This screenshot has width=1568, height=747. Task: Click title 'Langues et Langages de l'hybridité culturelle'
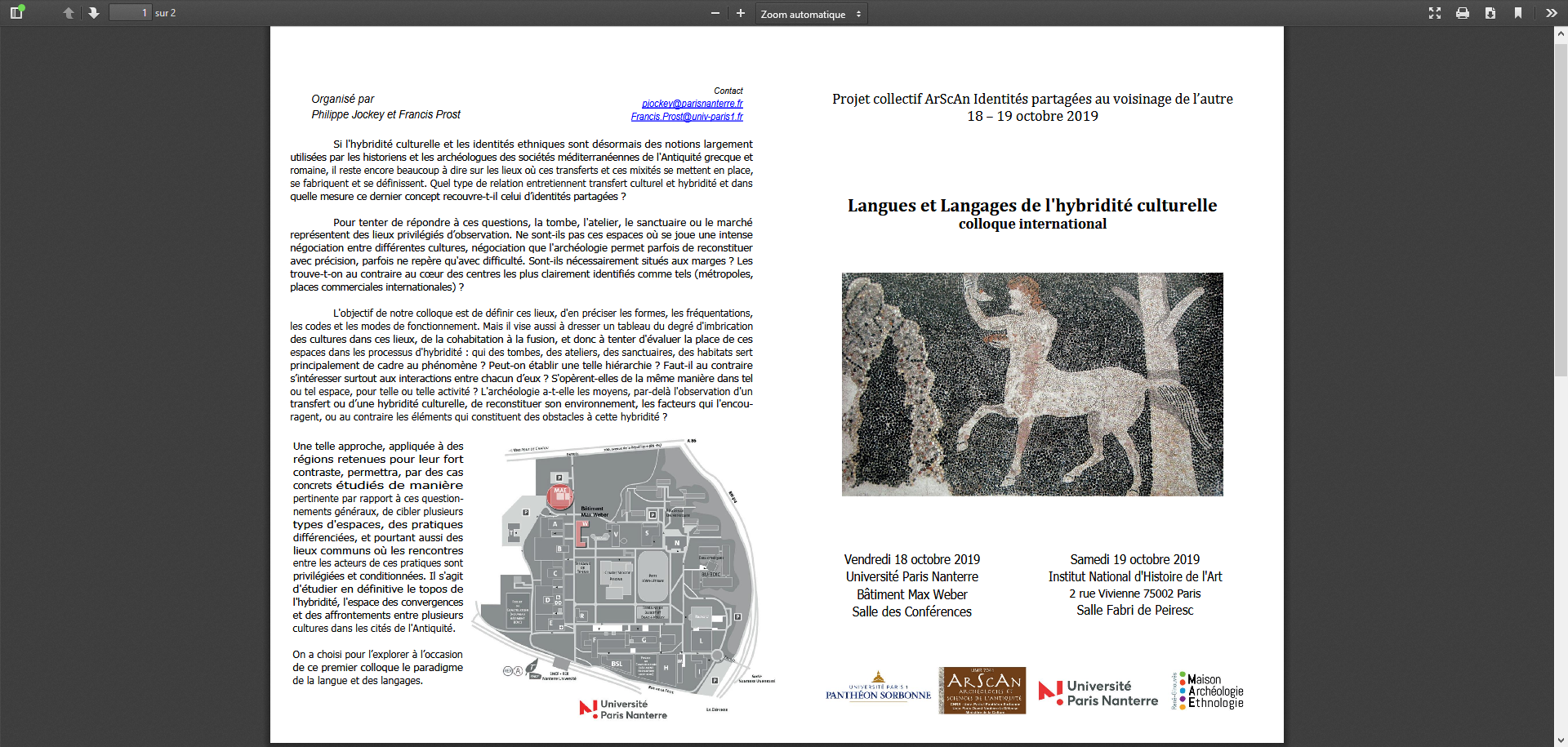pyautogui.click(x=1032, y=206)
